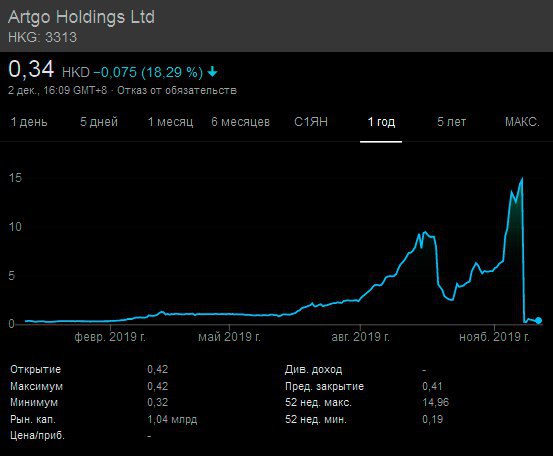This screenshot has height=456, width=553.
Task: Click the y-axis label 15
Action: [15, 178]
